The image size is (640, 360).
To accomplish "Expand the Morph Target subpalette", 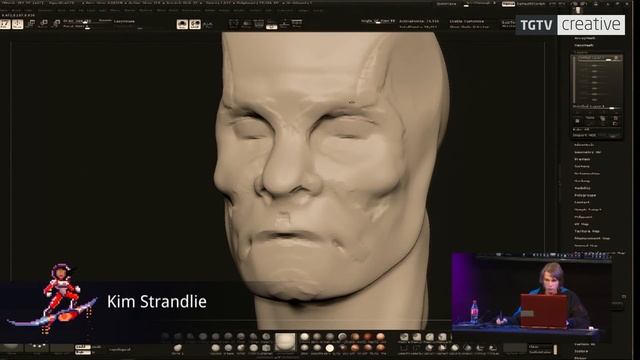I will pyautogui.click(x=588, y=210).
